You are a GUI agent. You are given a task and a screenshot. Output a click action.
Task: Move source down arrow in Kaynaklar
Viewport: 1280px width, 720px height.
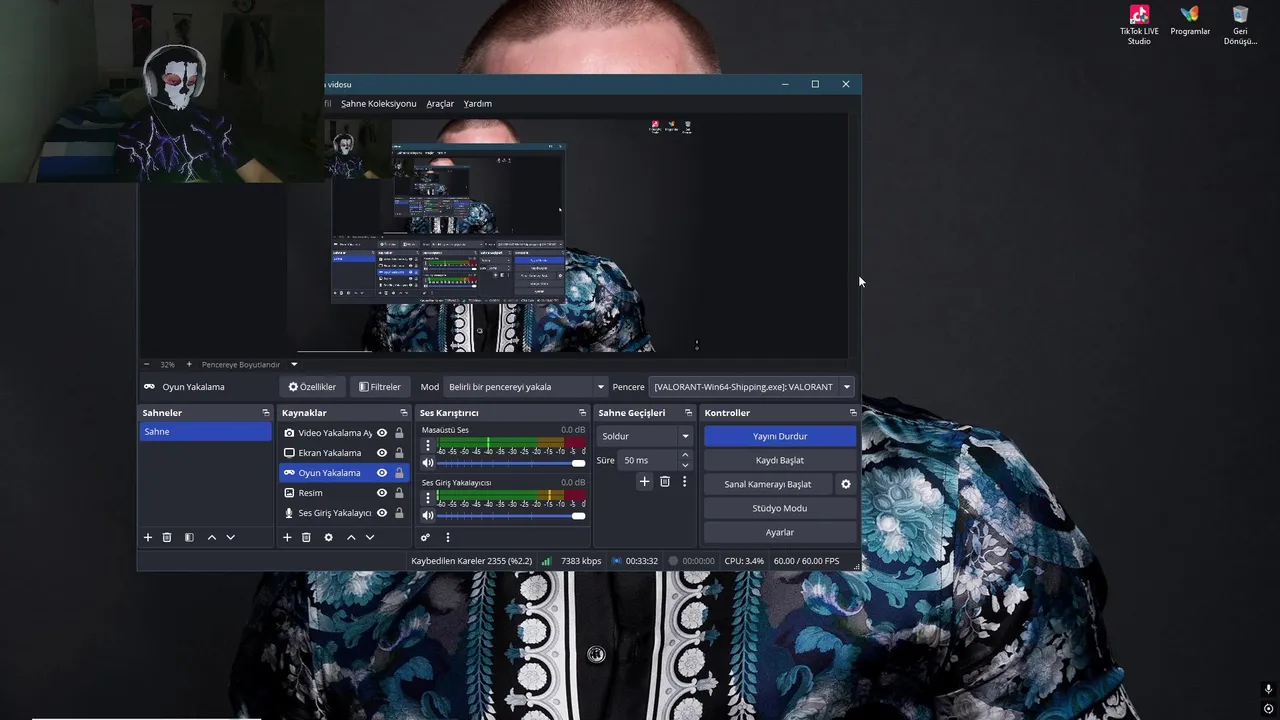(369, 537)
